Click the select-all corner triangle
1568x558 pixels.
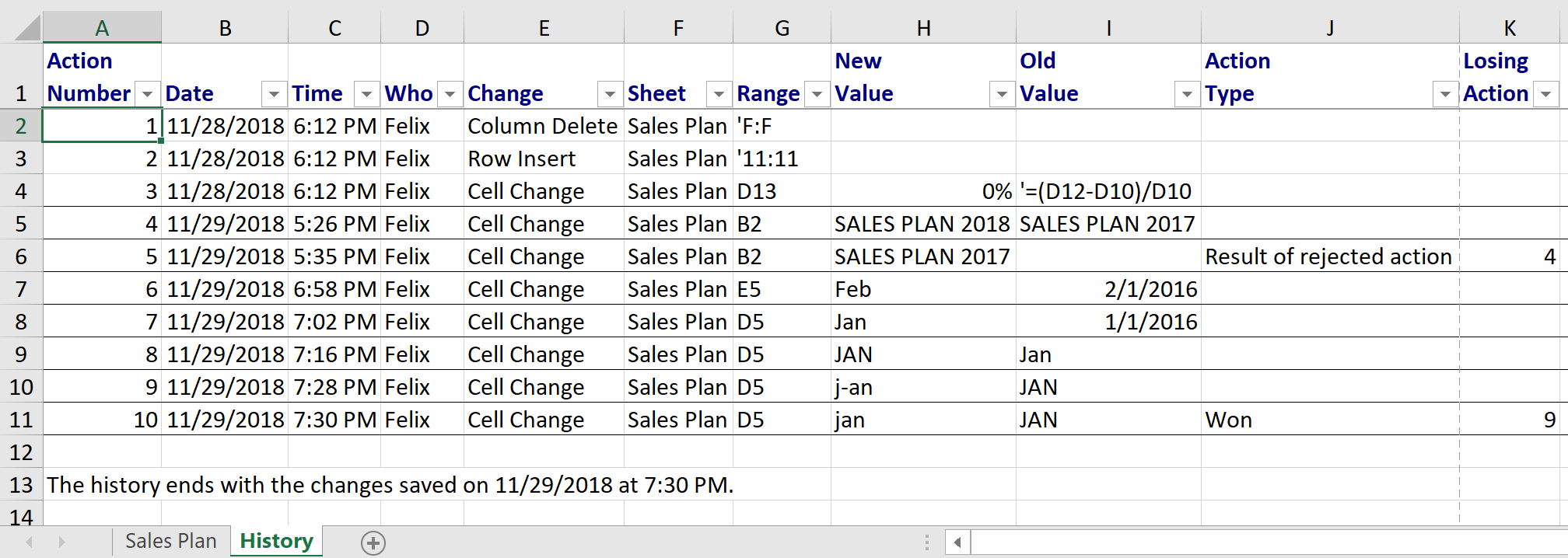pyautogui.click(x=26, y=28)
